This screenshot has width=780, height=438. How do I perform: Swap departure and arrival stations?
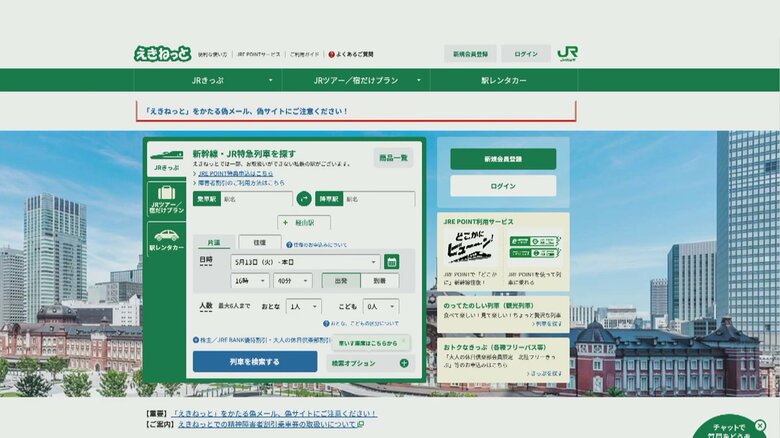(x=304, y=199)
